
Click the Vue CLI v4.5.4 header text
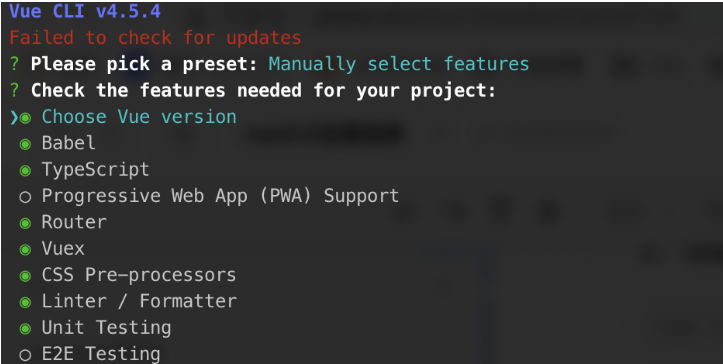pos(85,11)
